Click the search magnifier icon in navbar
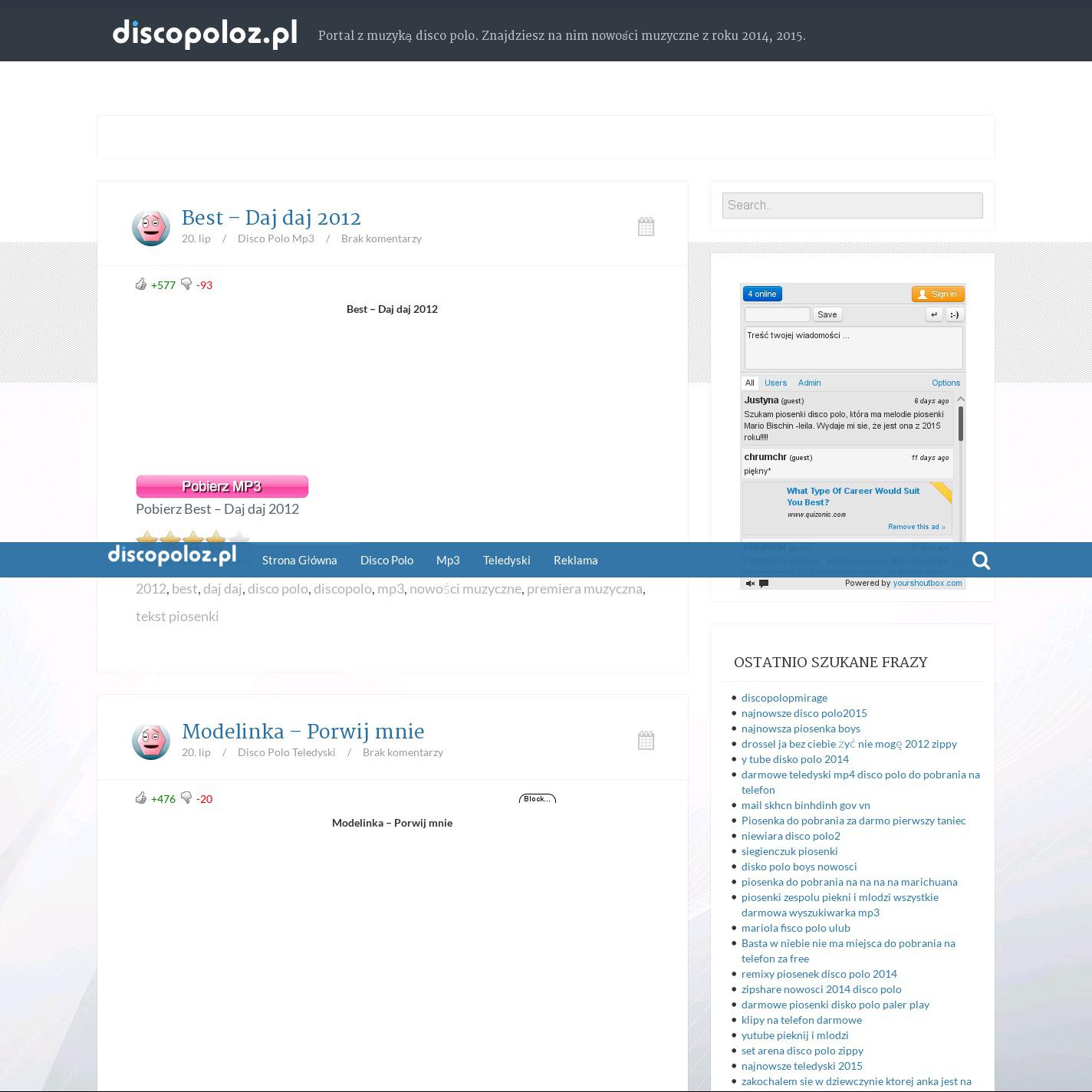This screenshot has height=1092, width=1092. pos(981,561)
